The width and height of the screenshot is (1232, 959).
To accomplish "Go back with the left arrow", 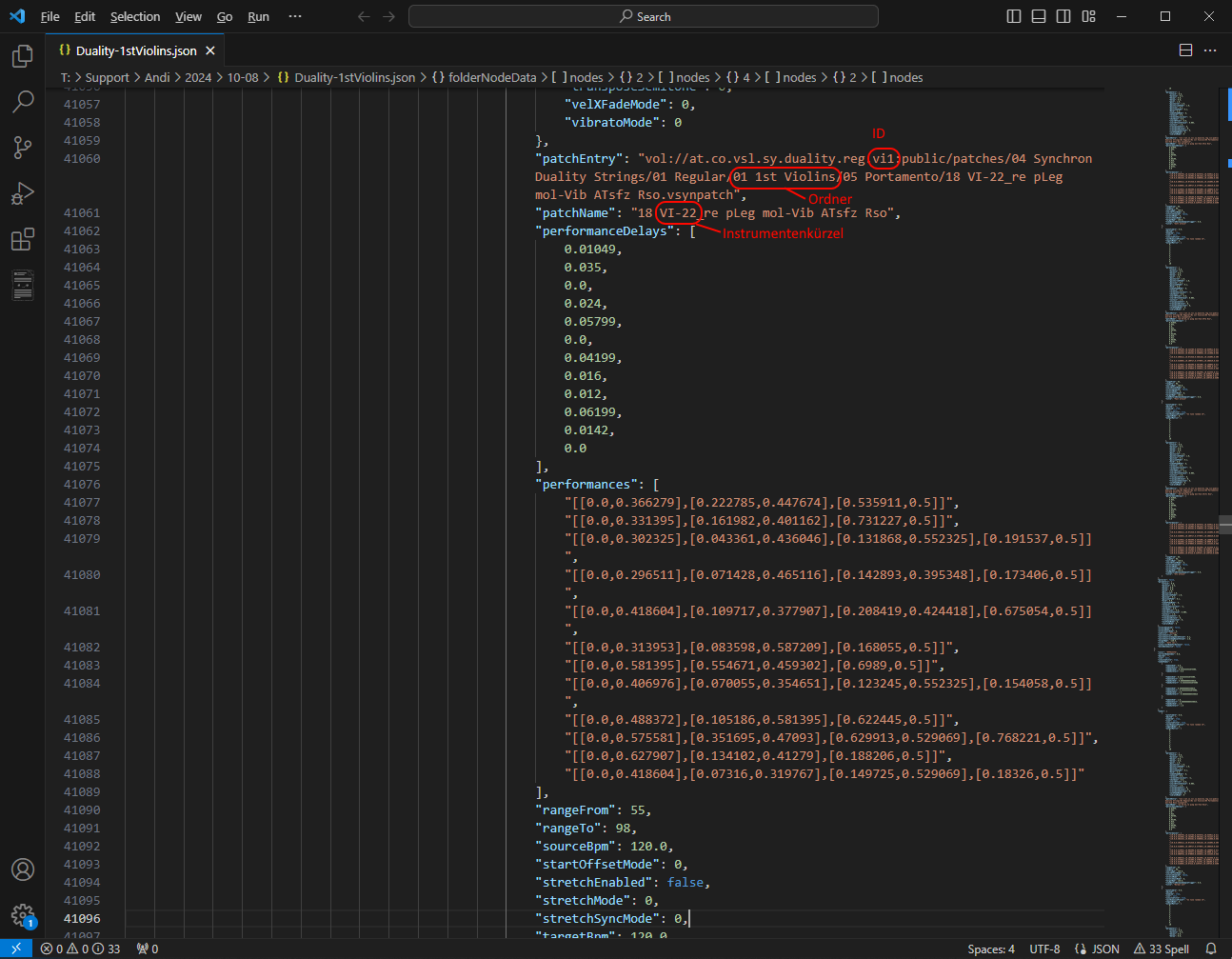I will (x=364, y=16).
